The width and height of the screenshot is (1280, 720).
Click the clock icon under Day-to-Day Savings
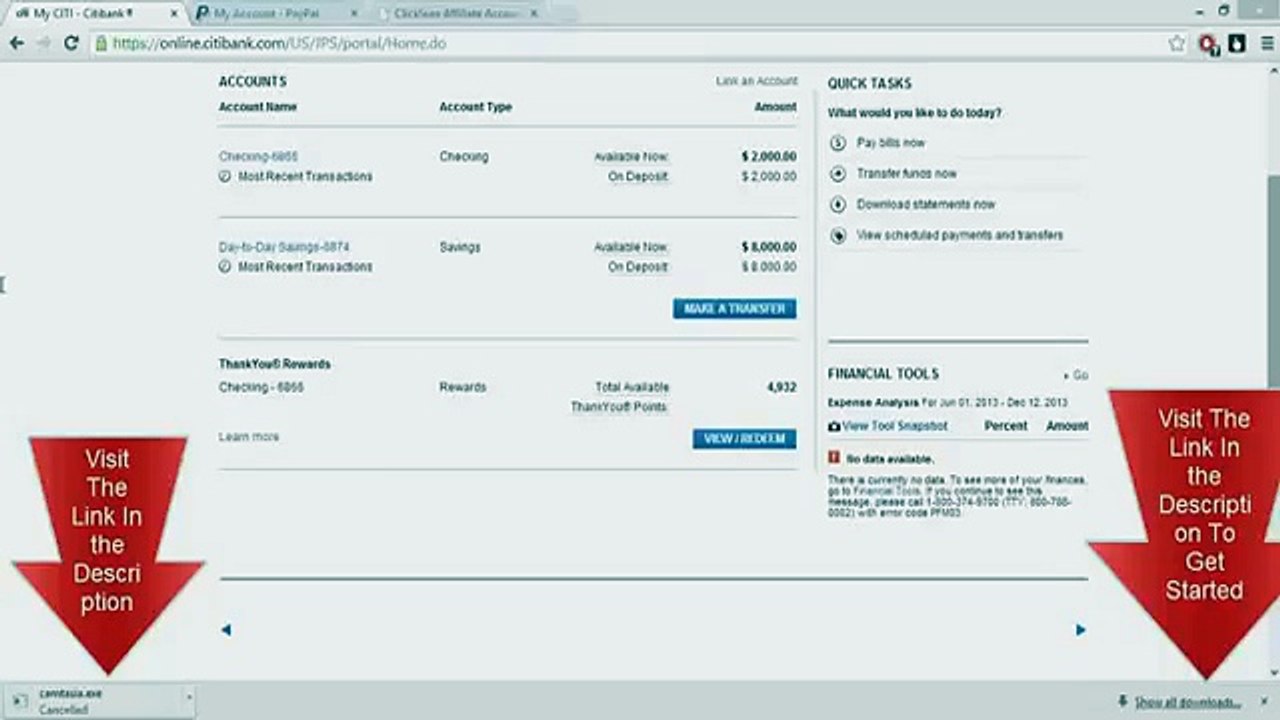point(225,267)
